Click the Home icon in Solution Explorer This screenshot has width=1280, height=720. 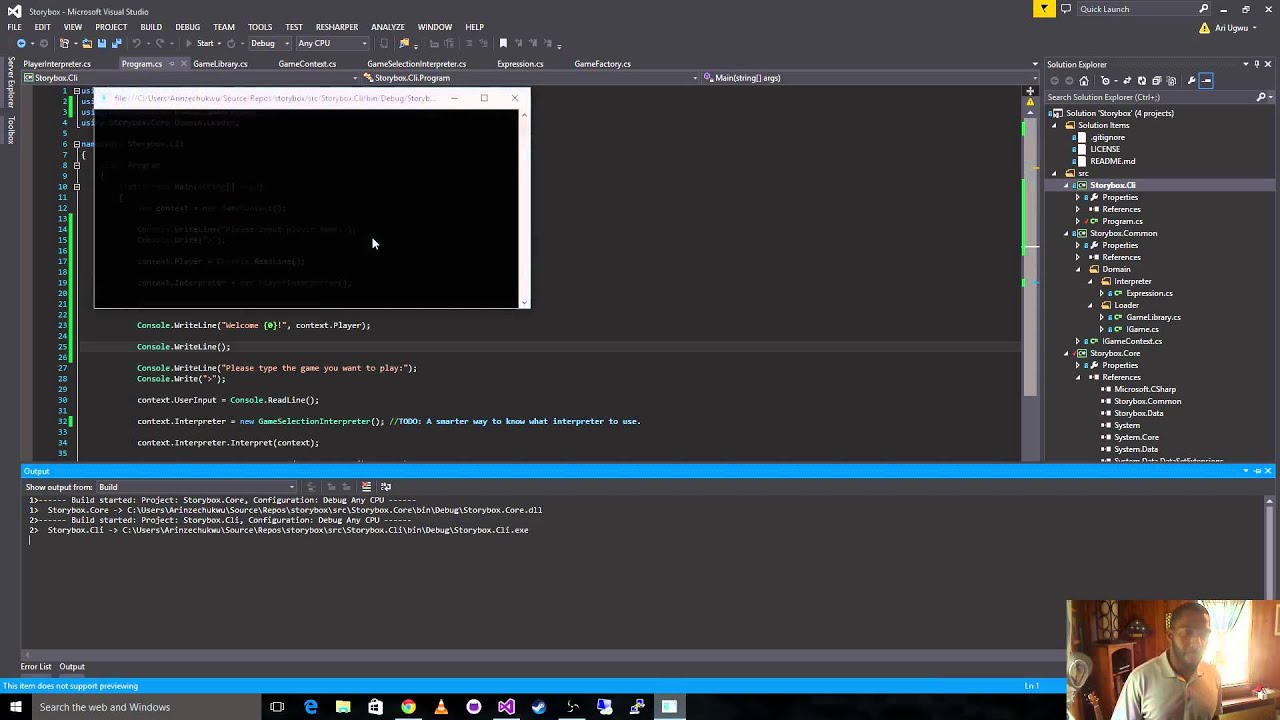[x=1084, y=81]
